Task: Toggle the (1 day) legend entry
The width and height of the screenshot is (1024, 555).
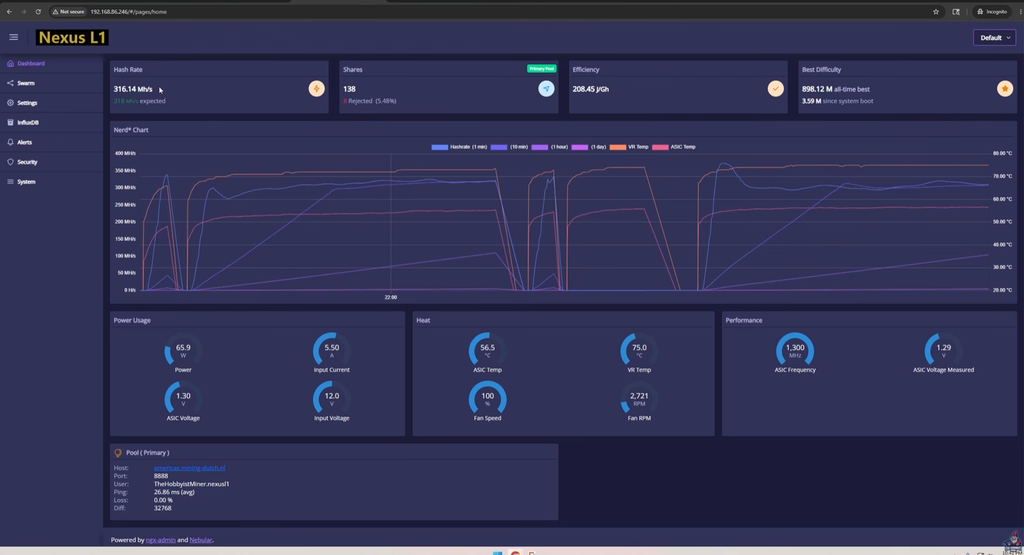Action: (x=588, y=147)
